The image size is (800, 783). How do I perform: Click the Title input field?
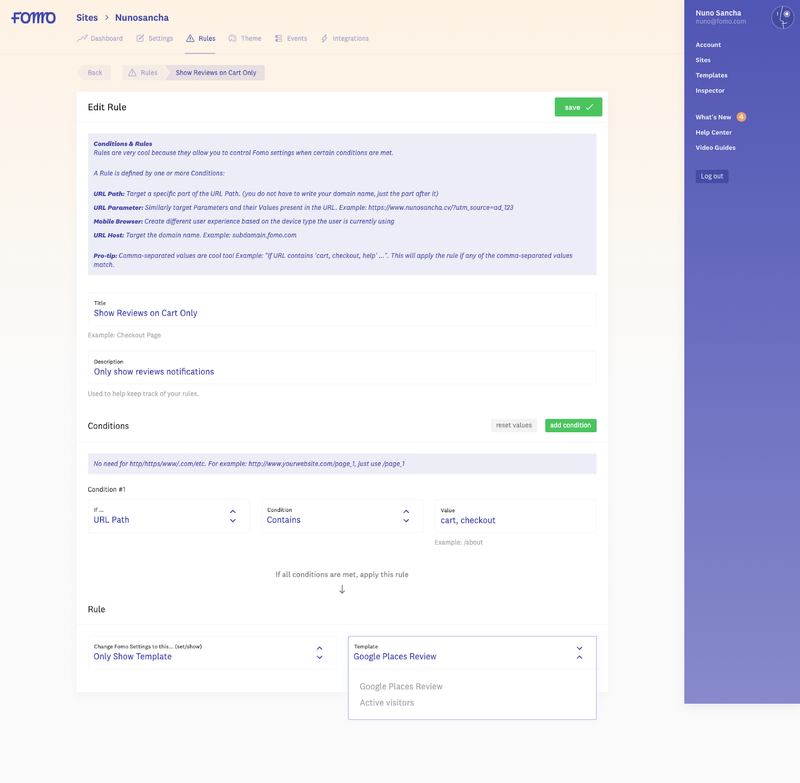pyautogui.click(x=342, y=309)
